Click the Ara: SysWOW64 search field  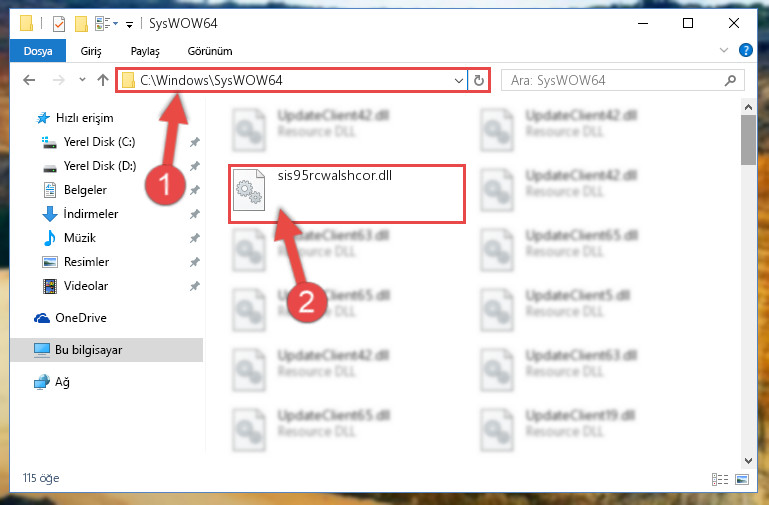point(613,80)
